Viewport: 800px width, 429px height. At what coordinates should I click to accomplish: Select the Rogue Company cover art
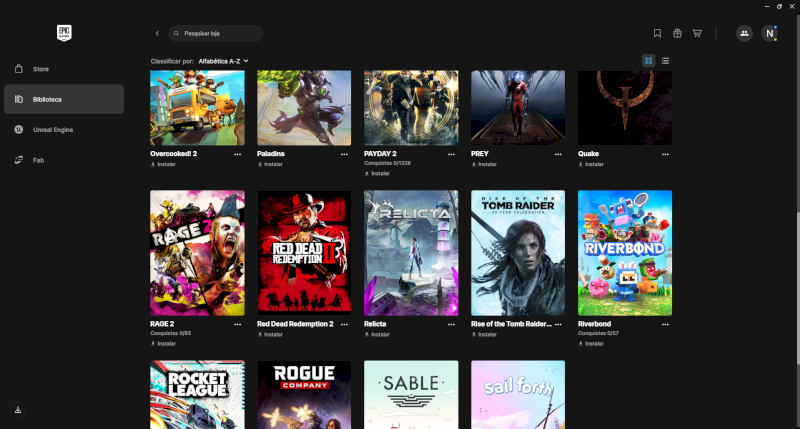point(304,395)
